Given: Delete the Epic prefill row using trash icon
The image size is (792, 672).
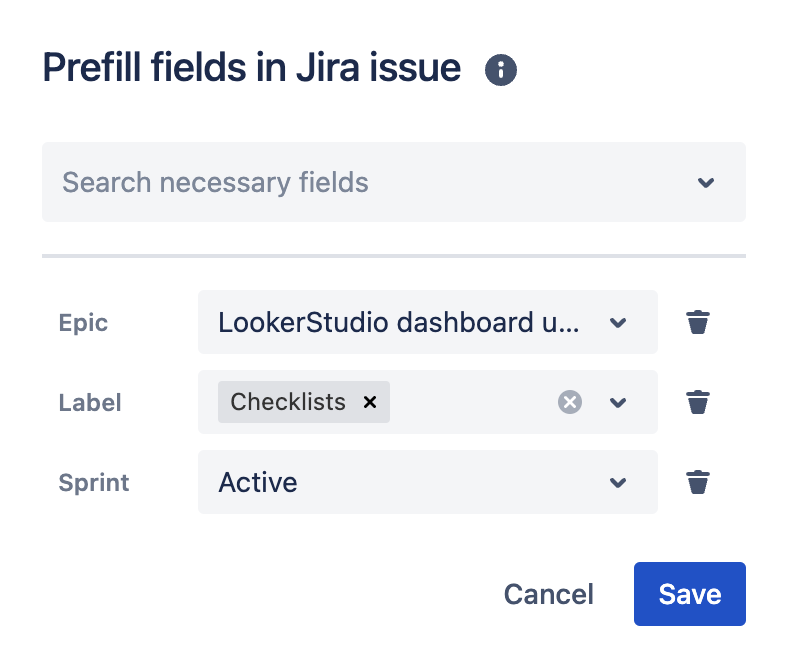Looking at the screenshot, I should click(698, 322).
